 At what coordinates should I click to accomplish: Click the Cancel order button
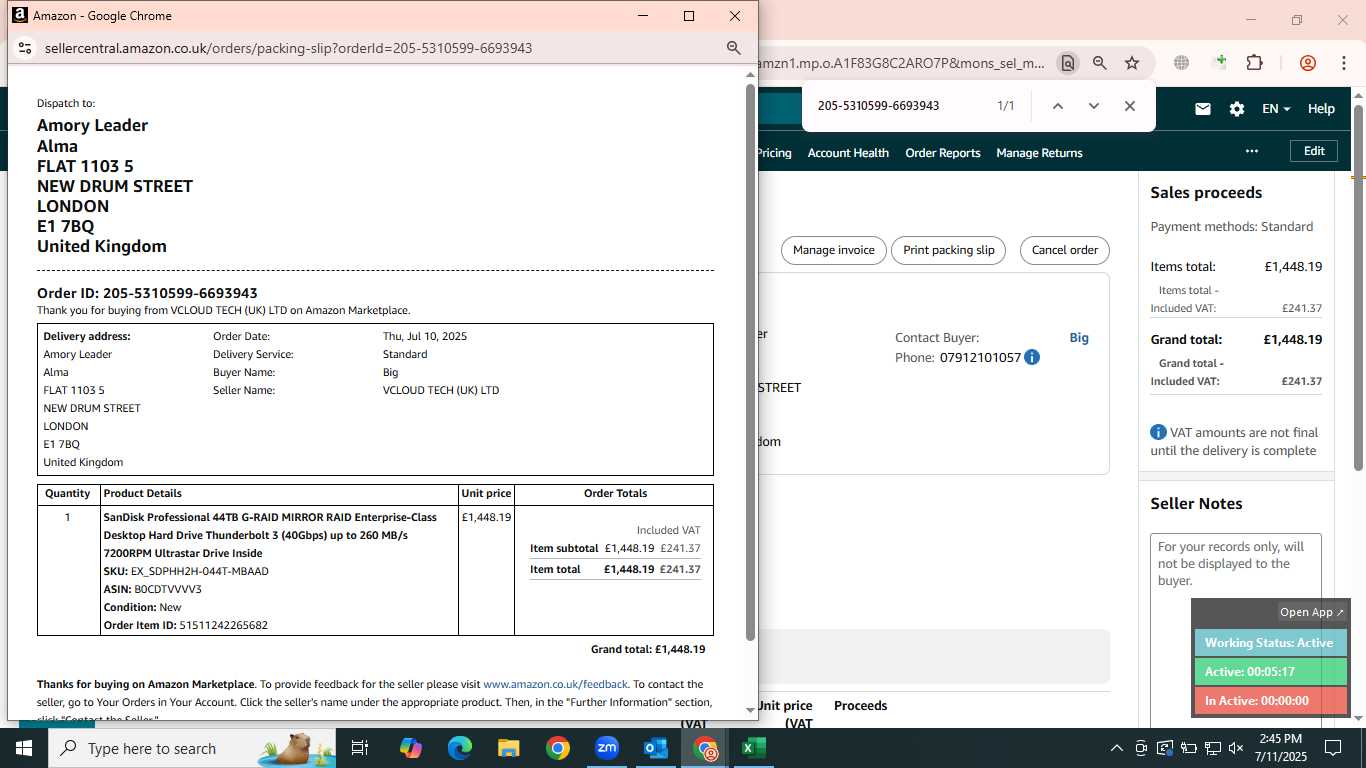(1065, 250)
